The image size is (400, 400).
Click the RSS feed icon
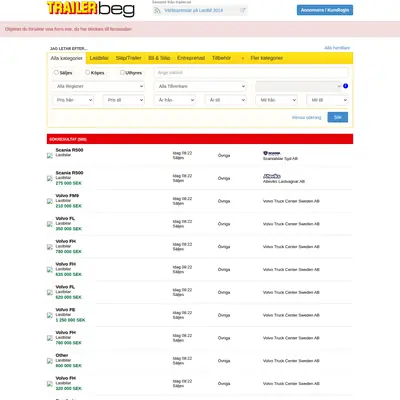(157, 11)
